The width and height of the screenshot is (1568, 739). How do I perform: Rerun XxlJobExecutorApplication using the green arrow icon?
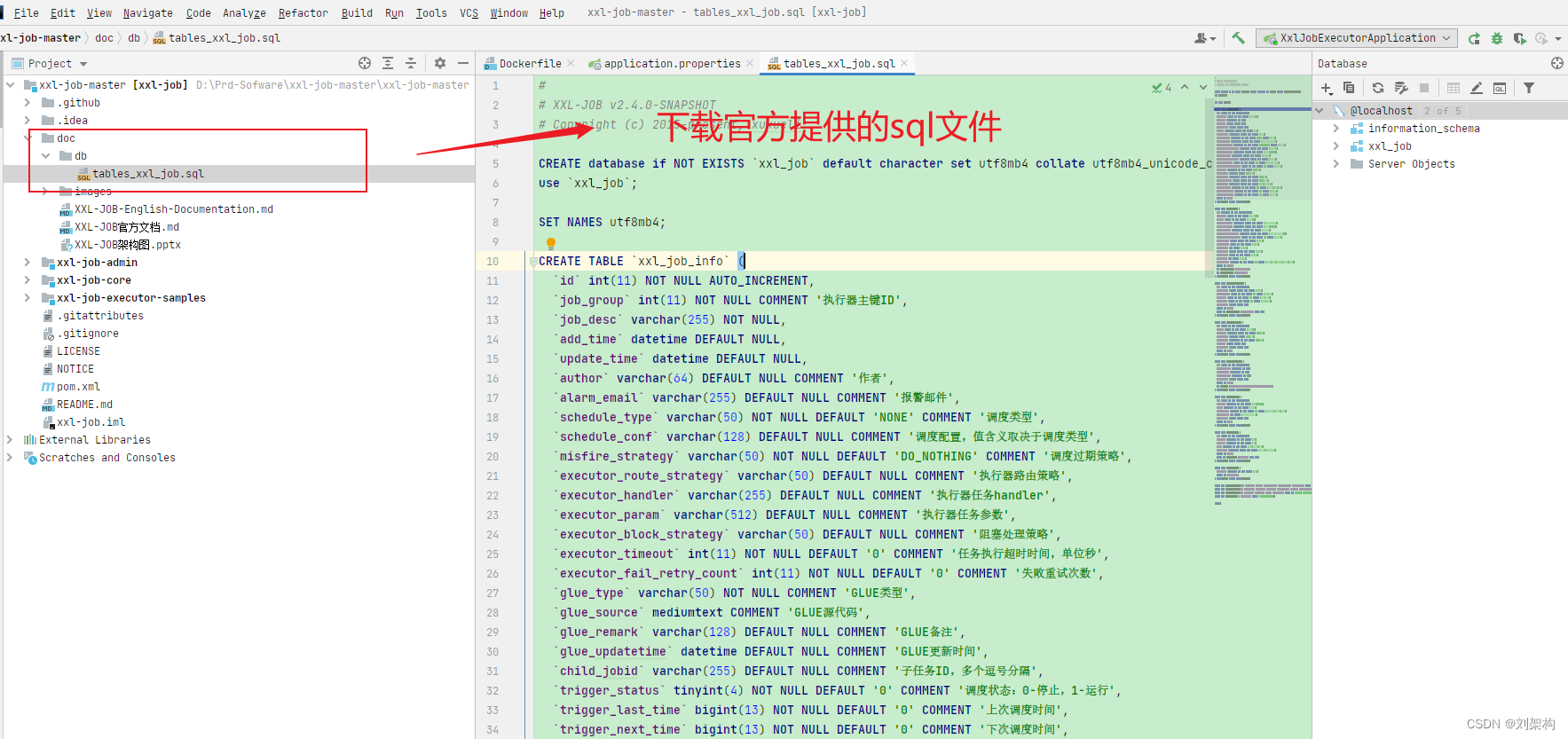pyautogui.click(x=1474, y=38)
